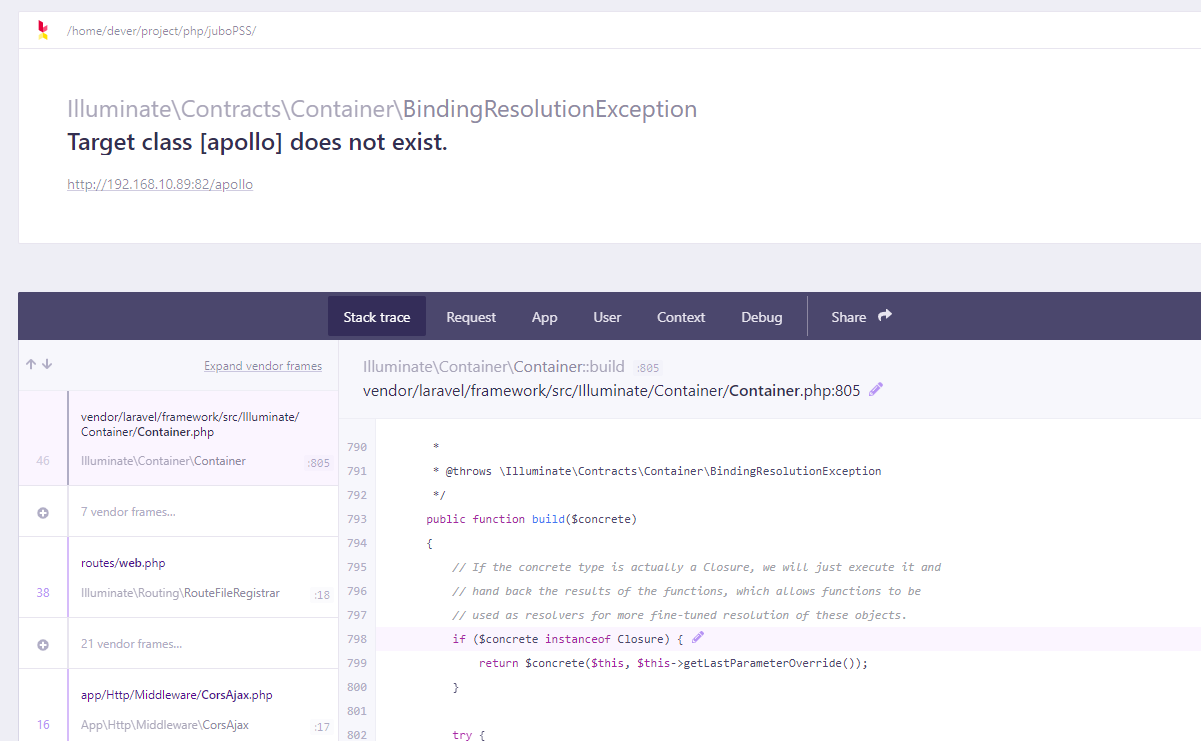Open the http://192.168.10.89:82/apollo link
Screen dimensions: 1201x741
(x=159, y=184)
